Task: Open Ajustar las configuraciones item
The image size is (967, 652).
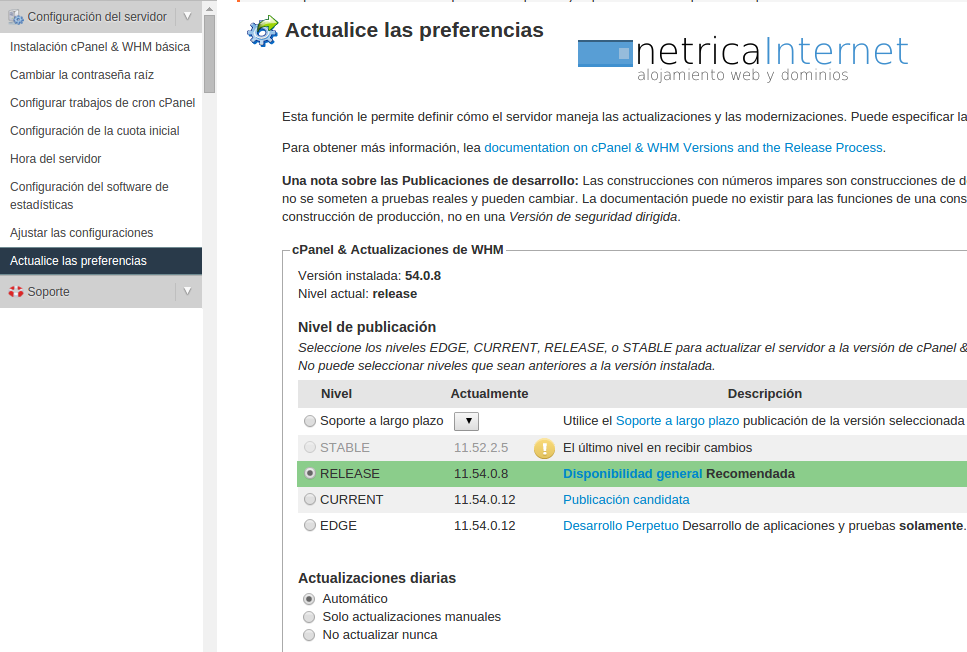Action: pos(81,233)
